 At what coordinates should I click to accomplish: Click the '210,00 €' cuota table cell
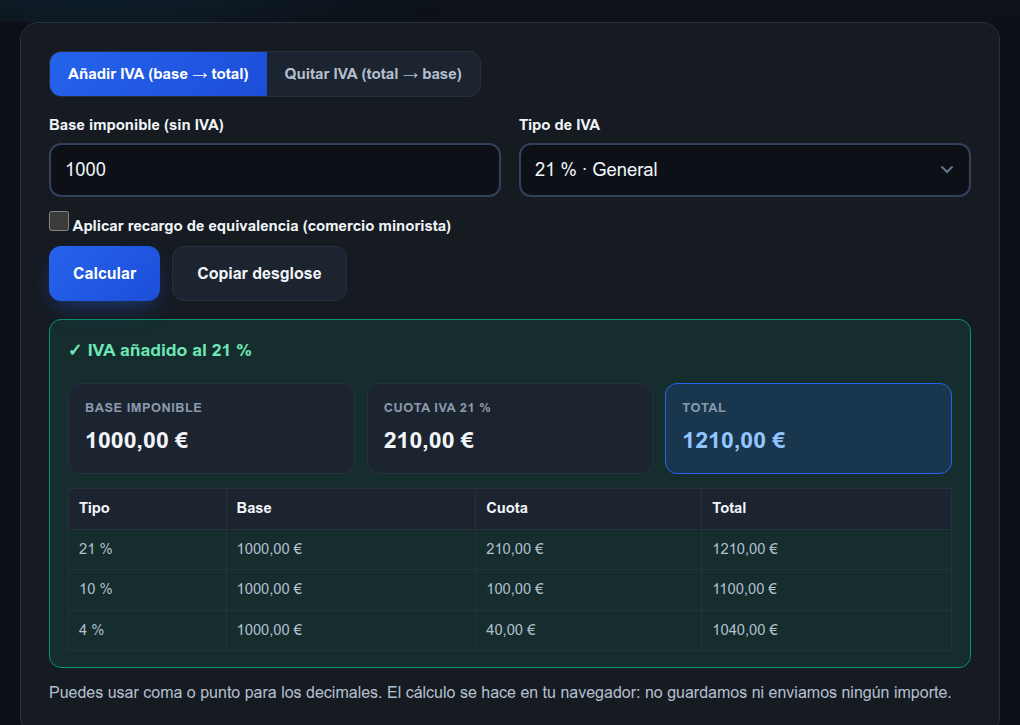(589, 549)
